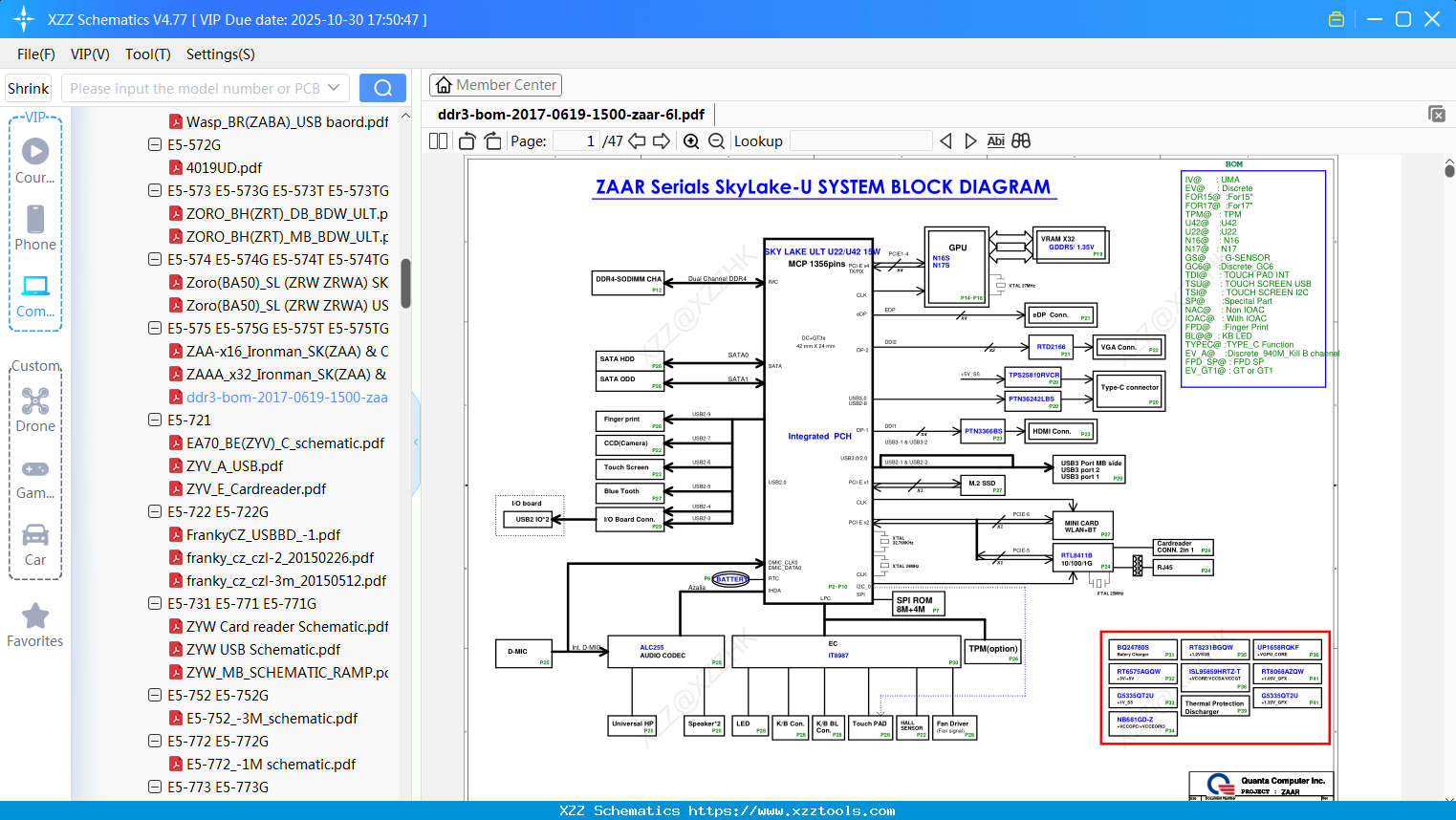Viewport: 1456px width, 820px height.
Task: Rotate the page counterclockwise
Action: coord(467,141)
